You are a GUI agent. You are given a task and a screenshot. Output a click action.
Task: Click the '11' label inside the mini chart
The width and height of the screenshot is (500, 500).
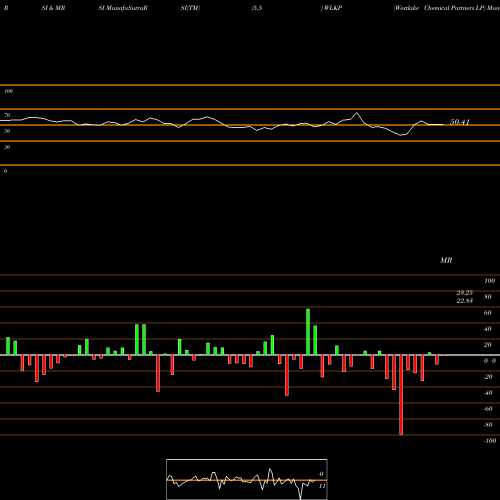pos(322,486)
